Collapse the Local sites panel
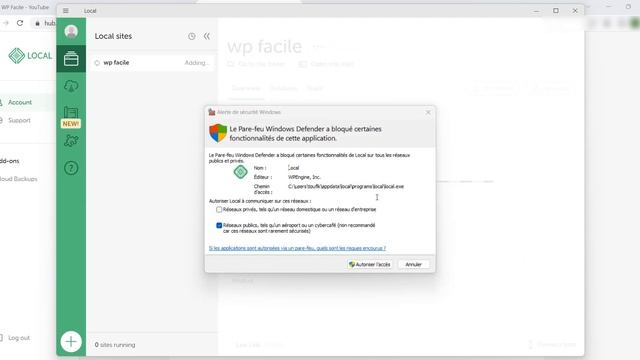The width and height of the screenshot is (640, 360). click(207, 36)
